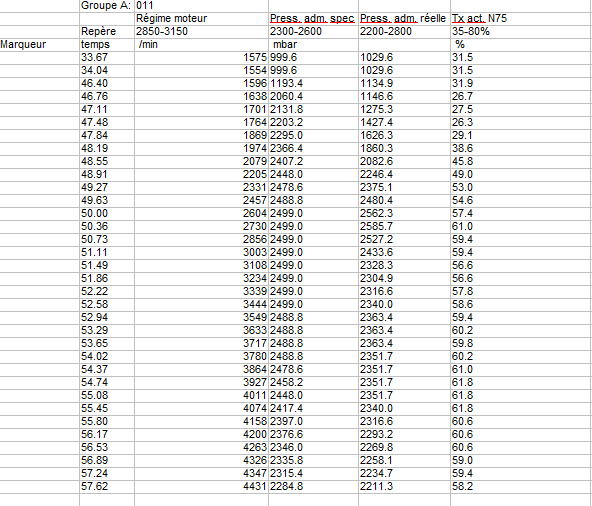
Task: Select the Press. adm. spec header cell
Action: point(313,19)
